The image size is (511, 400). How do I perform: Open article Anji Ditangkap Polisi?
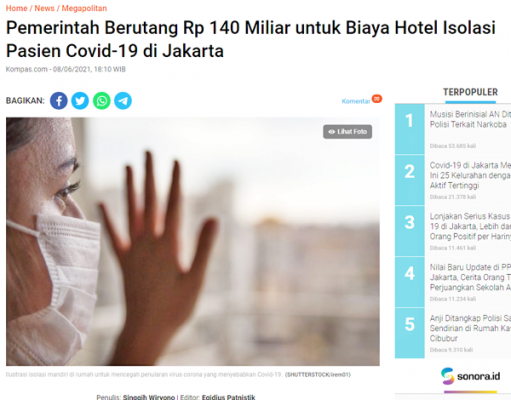(x=470, y=328)
